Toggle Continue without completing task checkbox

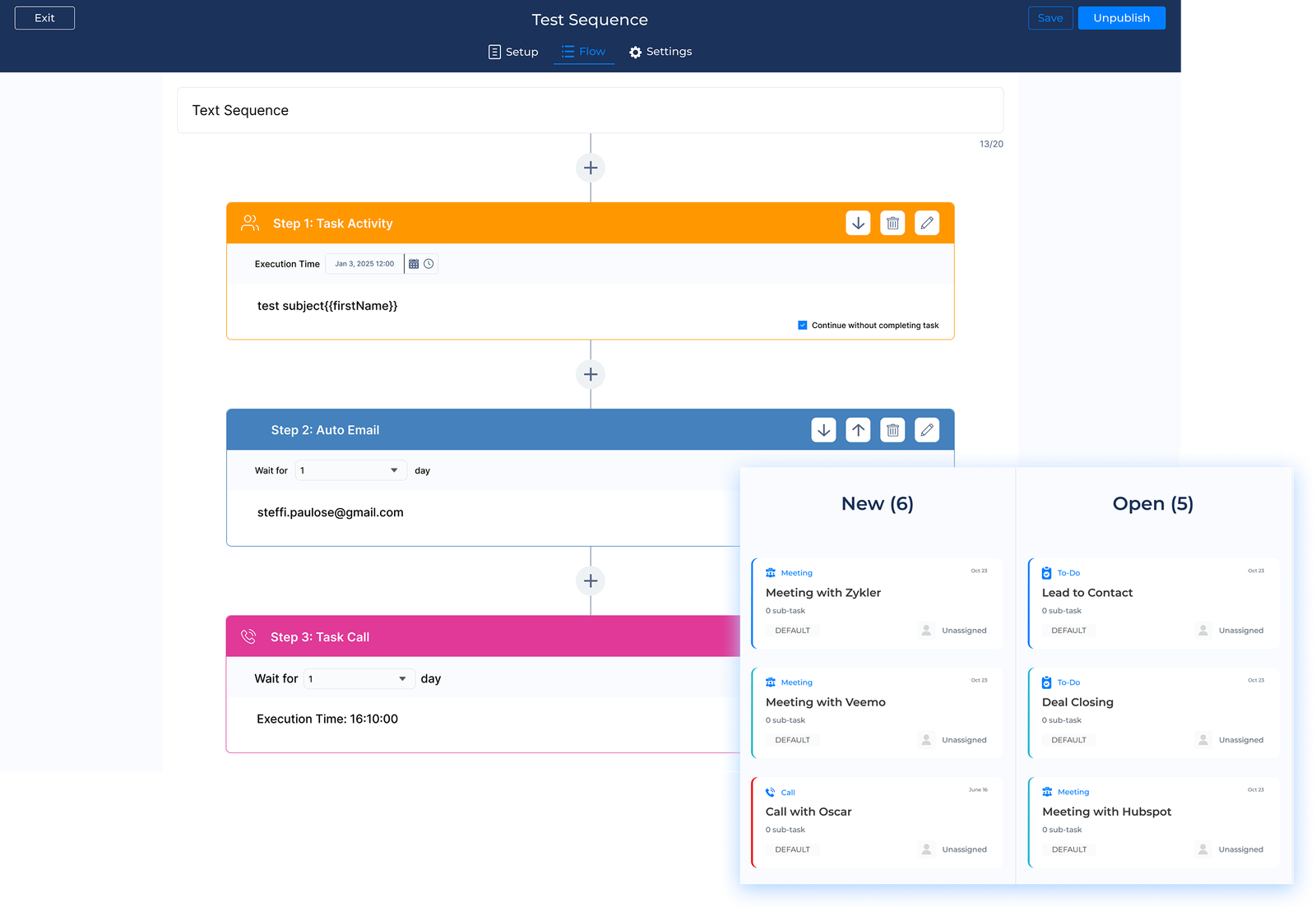click(803, 326)
